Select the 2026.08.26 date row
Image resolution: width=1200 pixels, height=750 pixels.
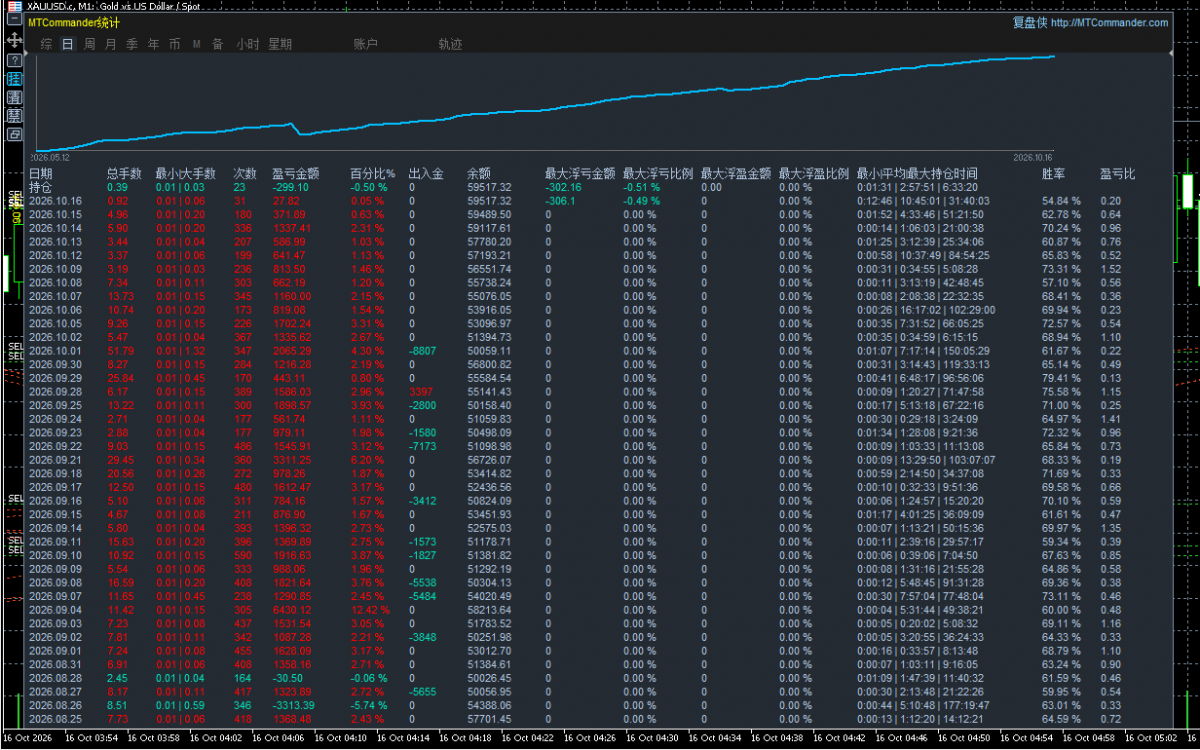click(55, 705)
